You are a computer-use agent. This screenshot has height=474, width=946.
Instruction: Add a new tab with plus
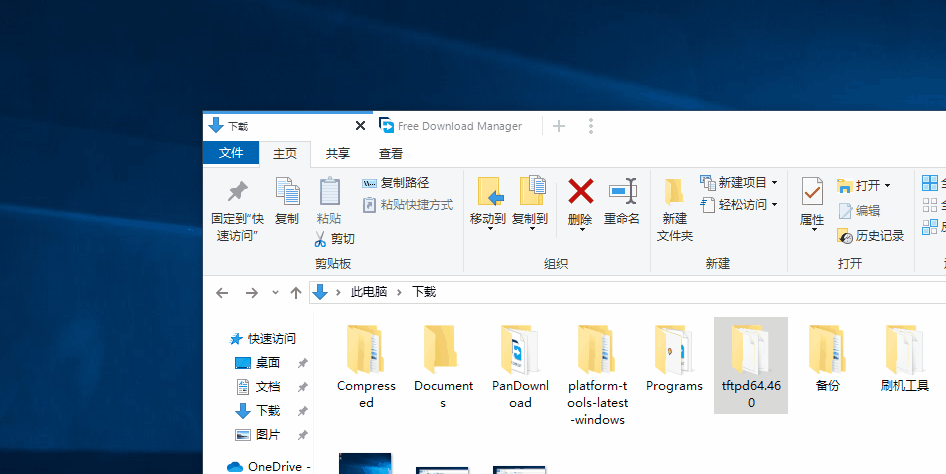pos(559,126)
